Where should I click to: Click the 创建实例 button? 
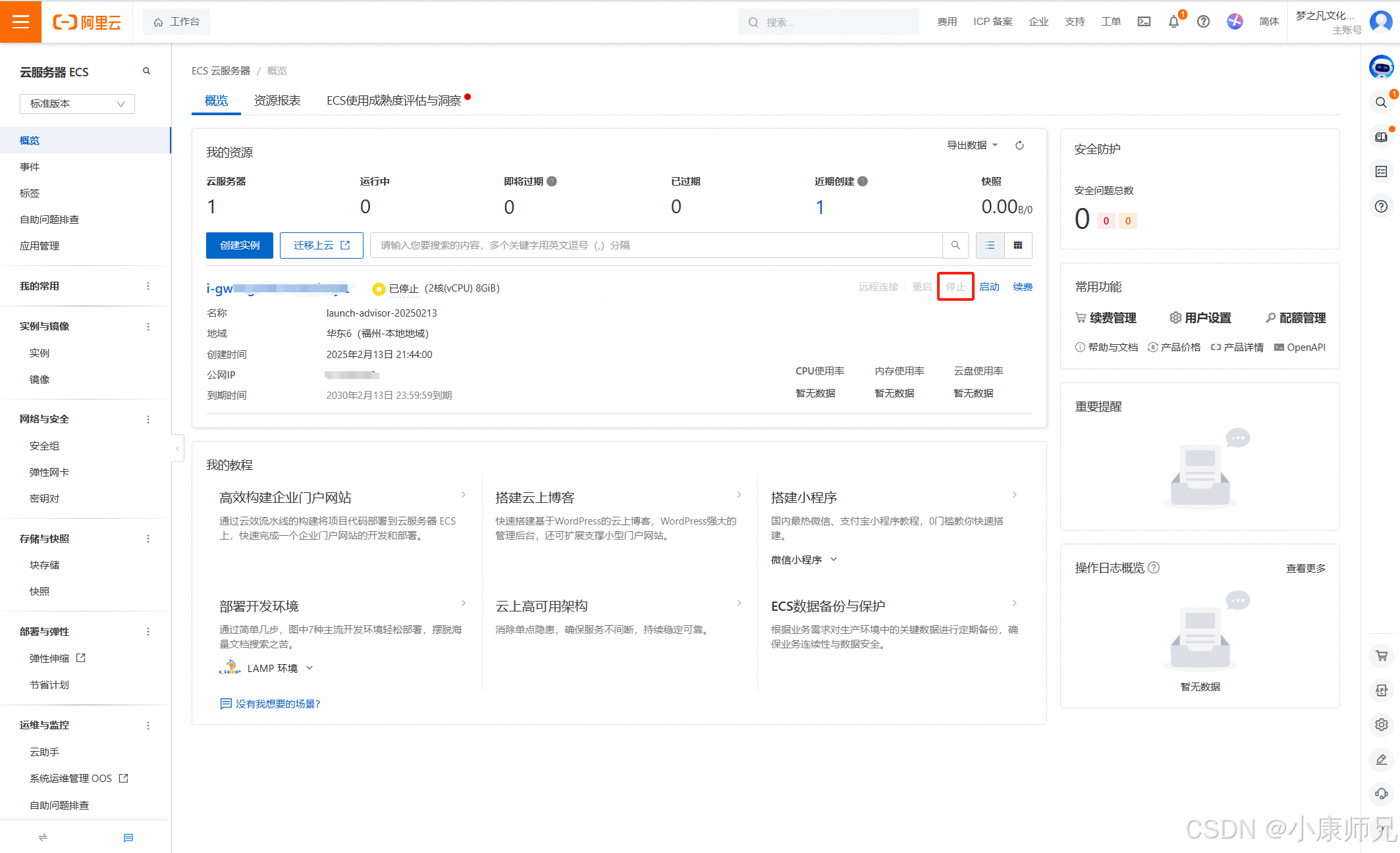[240, 246]
